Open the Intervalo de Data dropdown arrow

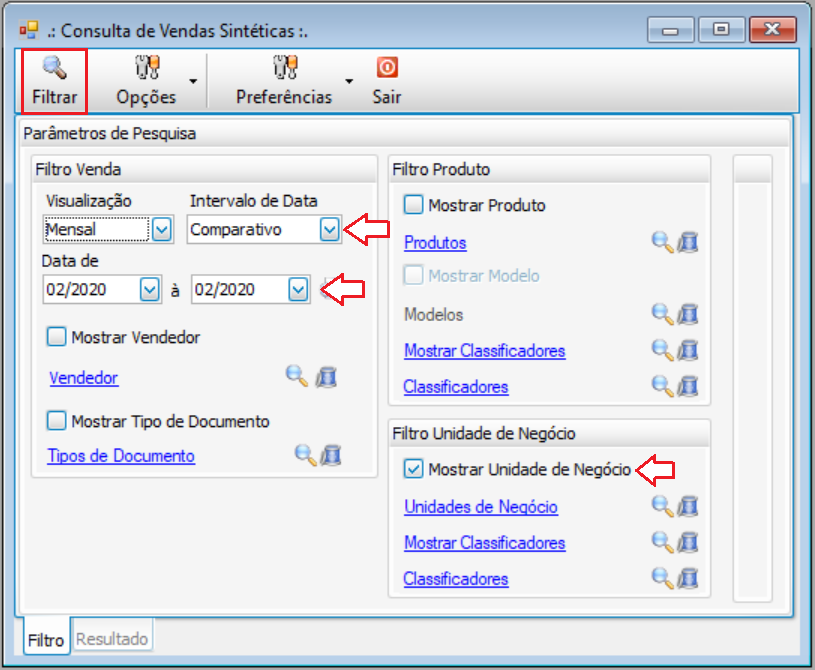[x=330, y=229]
